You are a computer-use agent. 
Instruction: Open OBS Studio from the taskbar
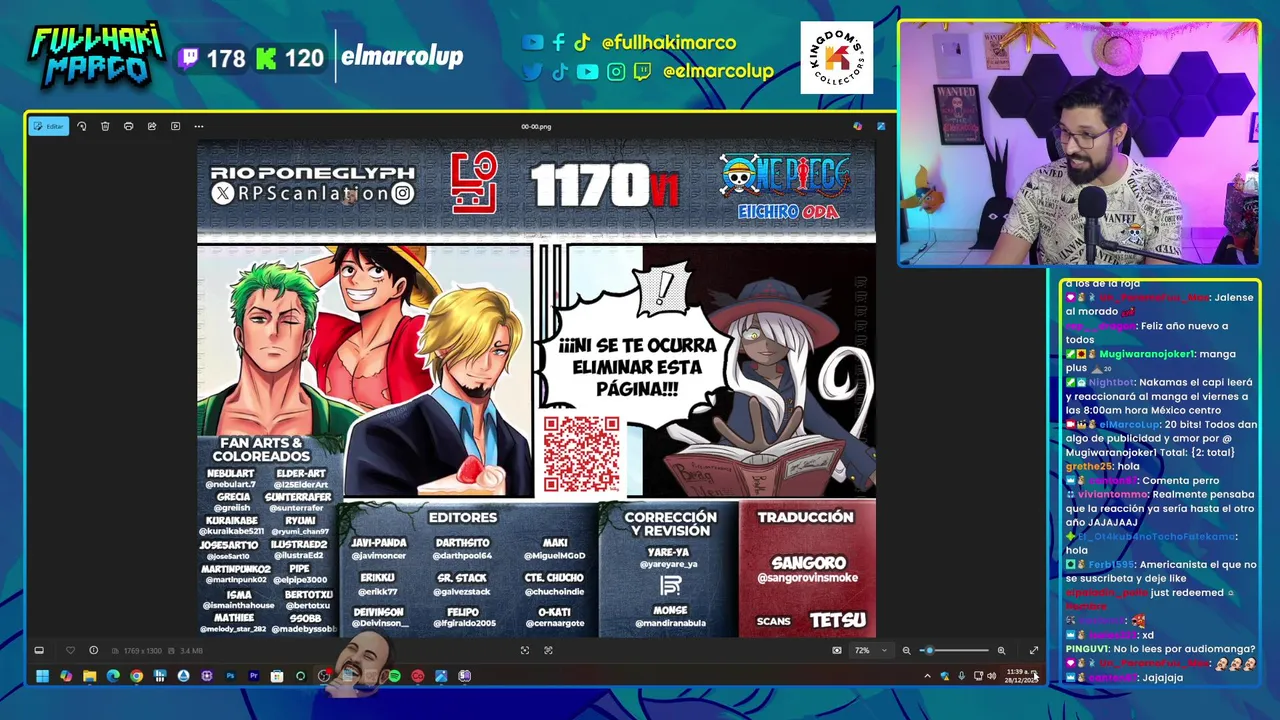[x=323, y=676]
